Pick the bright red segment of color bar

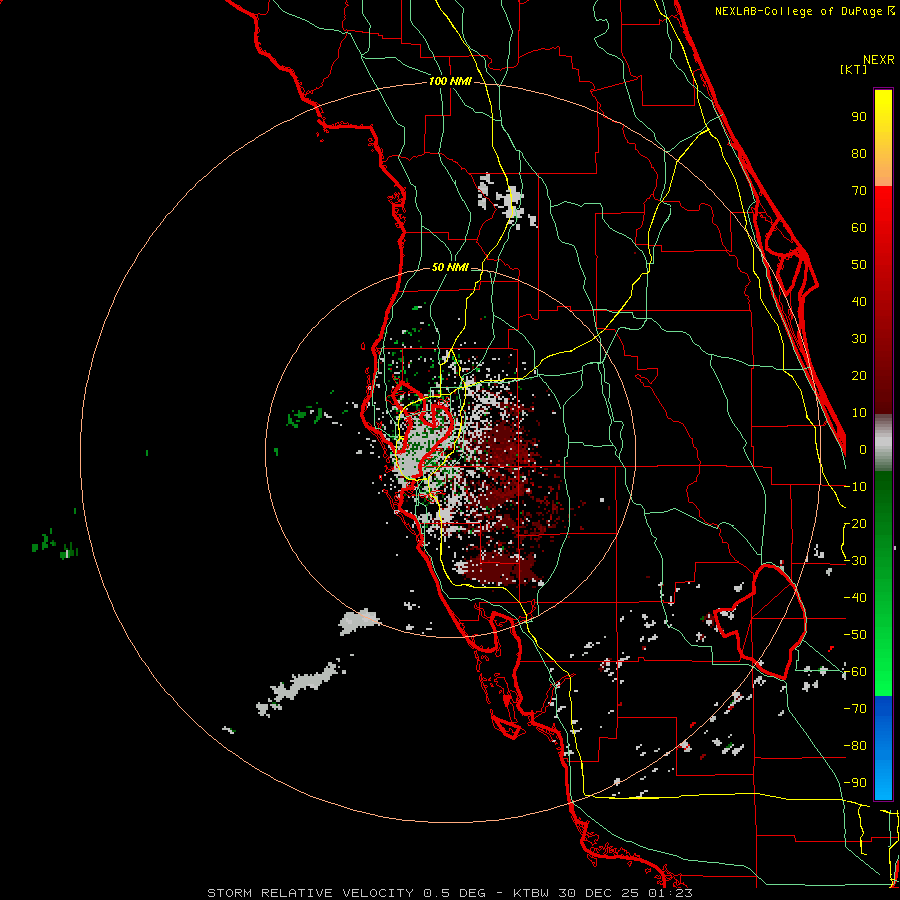point(883,300)
